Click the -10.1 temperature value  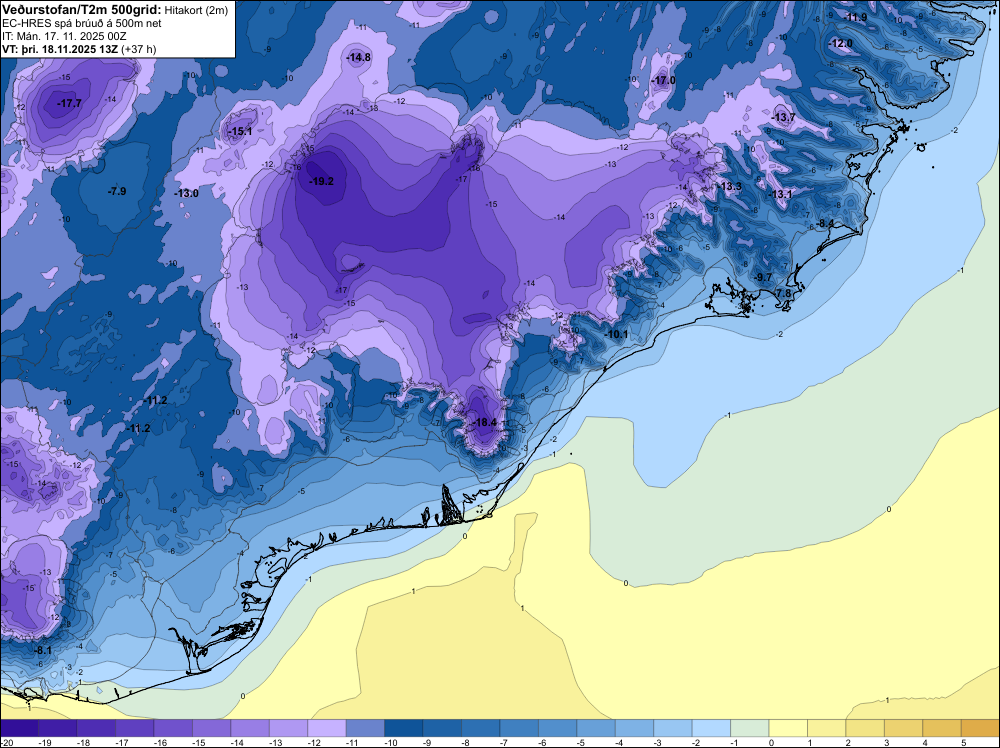point(616,334)
